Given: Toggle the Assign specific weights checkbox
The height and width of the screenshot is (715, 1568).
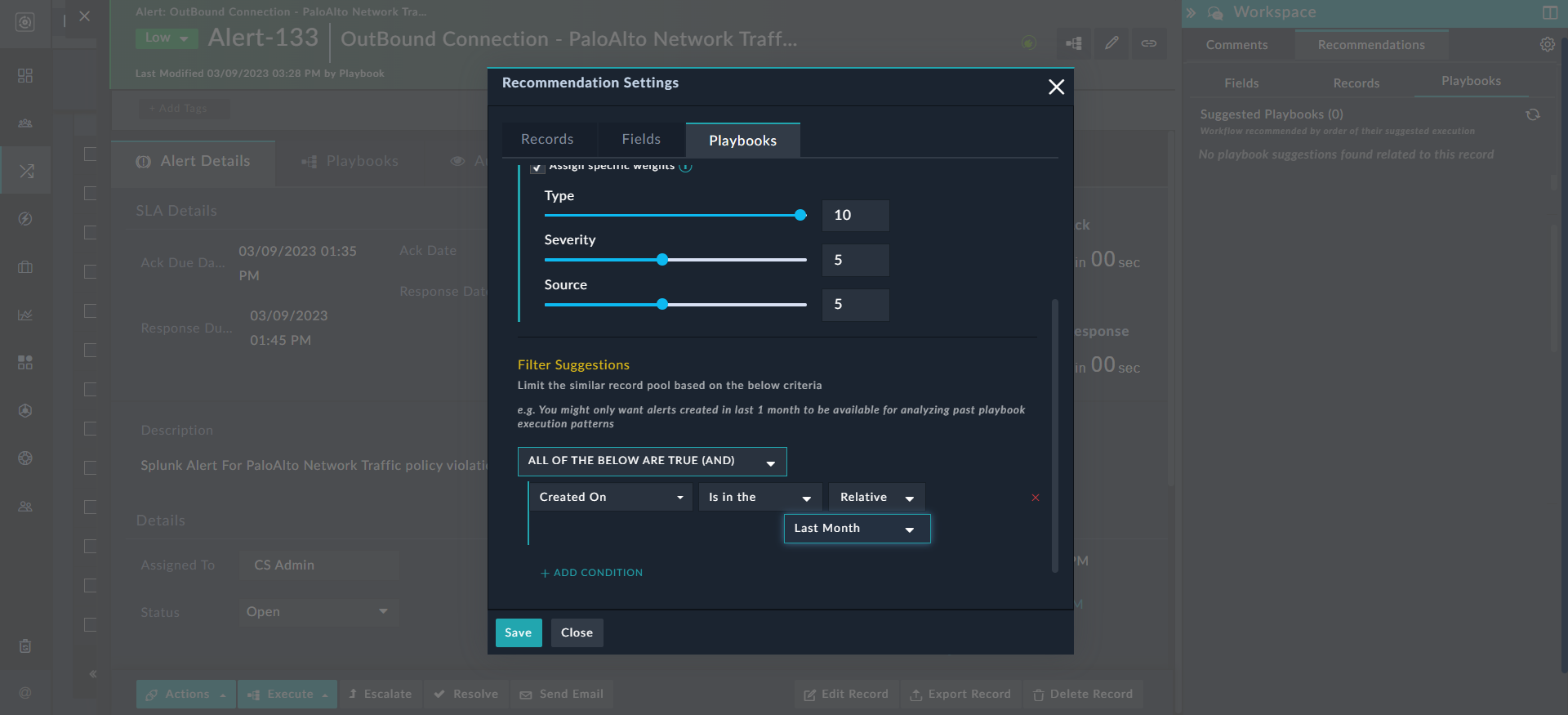Looking at the screenshot, I should click(x=537, y=168).
